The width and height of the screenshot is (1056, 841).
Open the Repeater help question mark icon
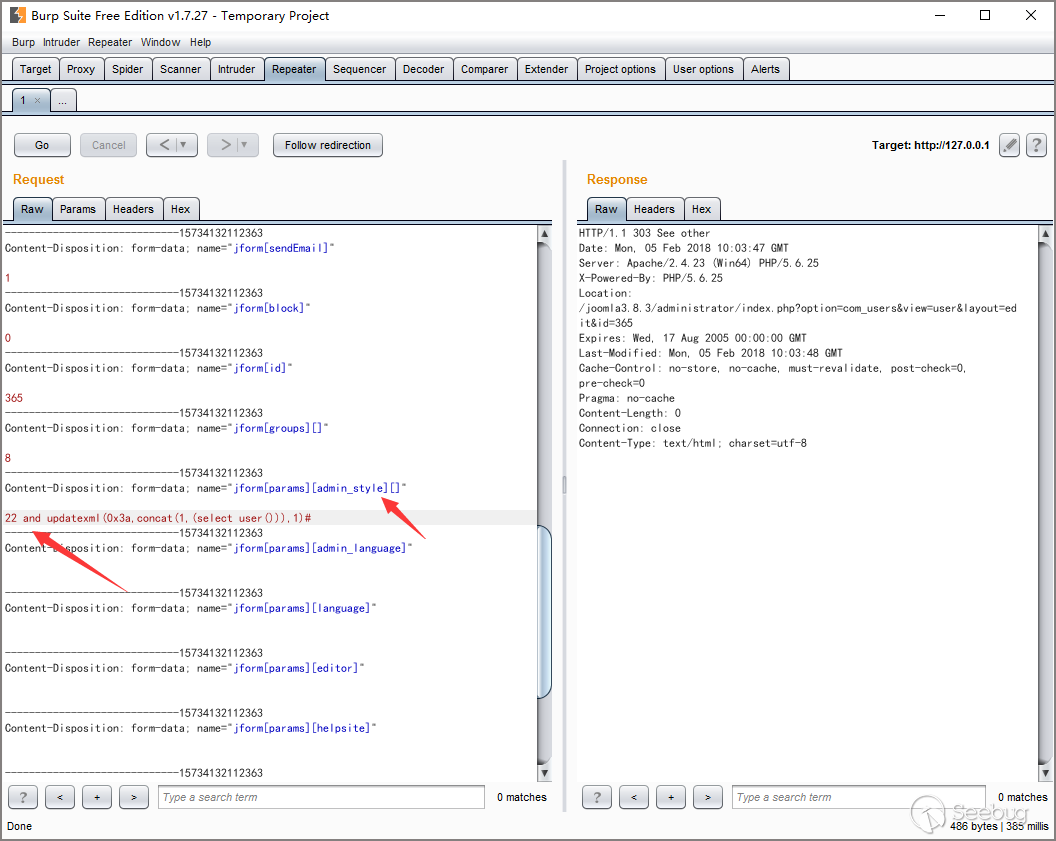pos(1036,145)
